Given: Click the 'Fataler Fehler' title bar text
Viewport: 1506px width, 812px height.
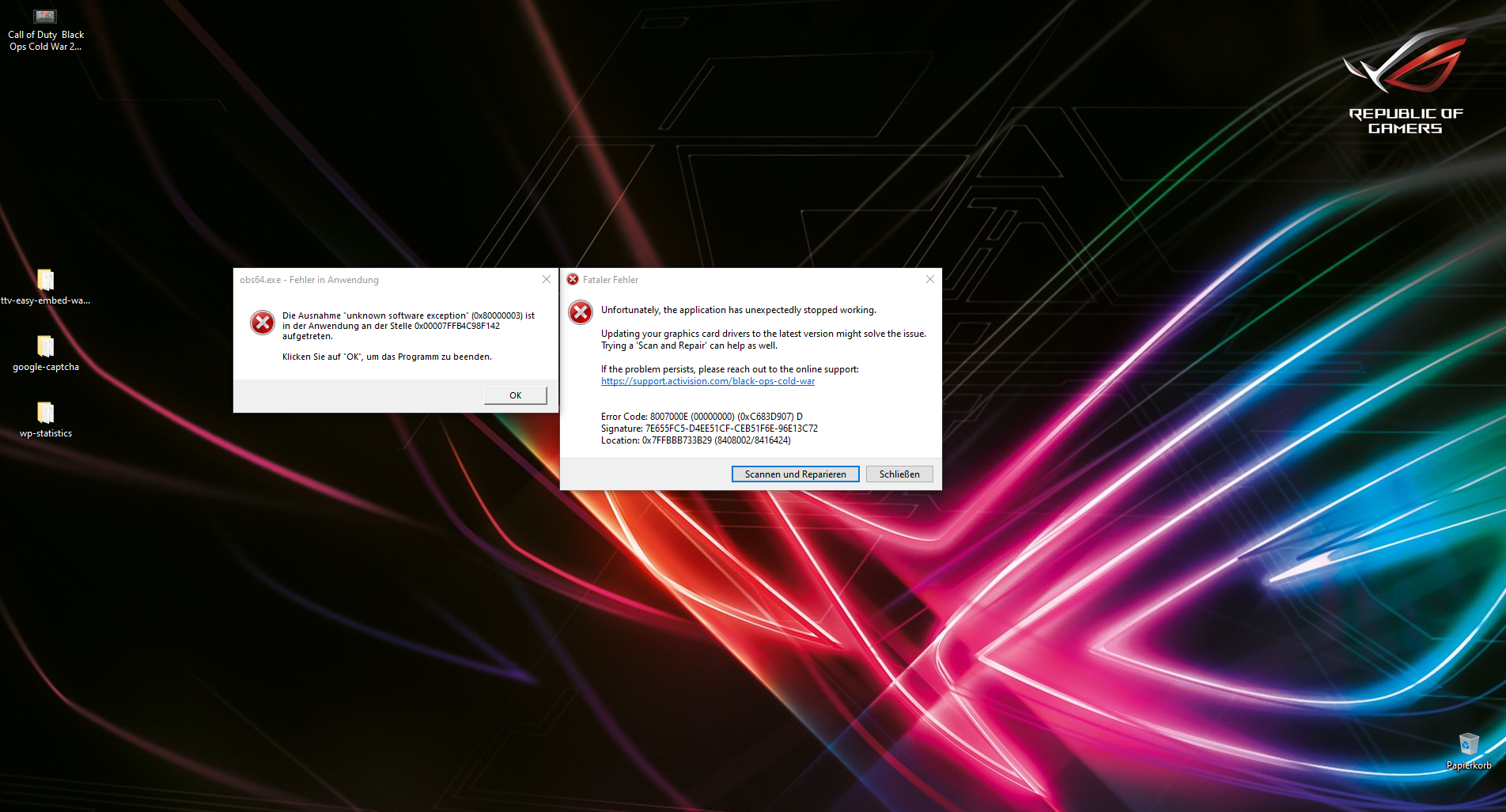Looking at the screenshot, I should click(611, 280).
